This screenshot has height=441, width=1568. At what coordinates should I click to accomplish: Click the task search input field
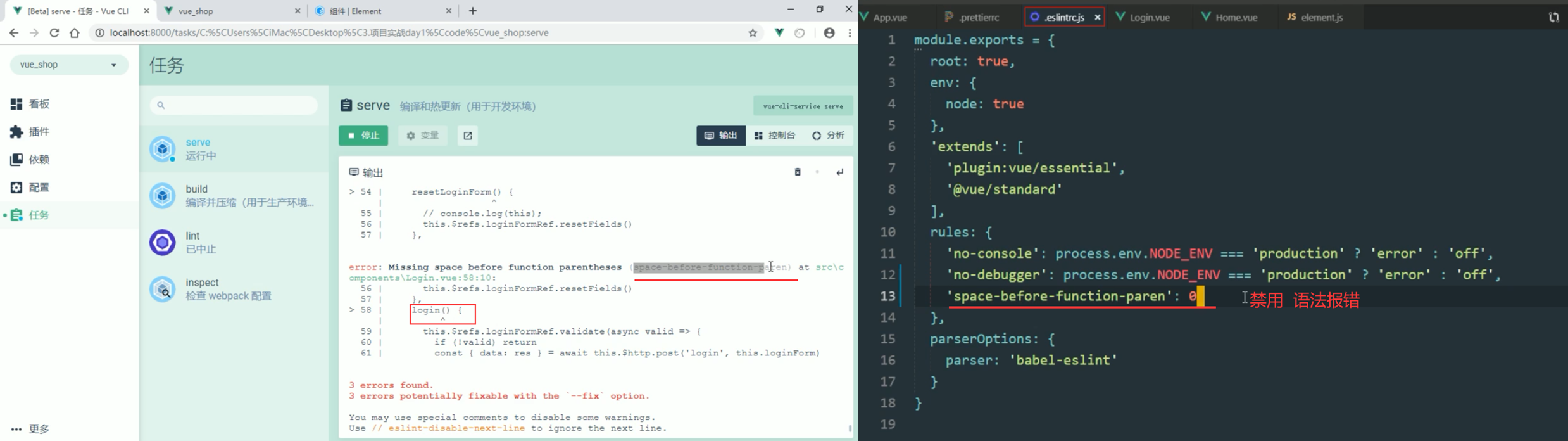(x=234, y=105)
